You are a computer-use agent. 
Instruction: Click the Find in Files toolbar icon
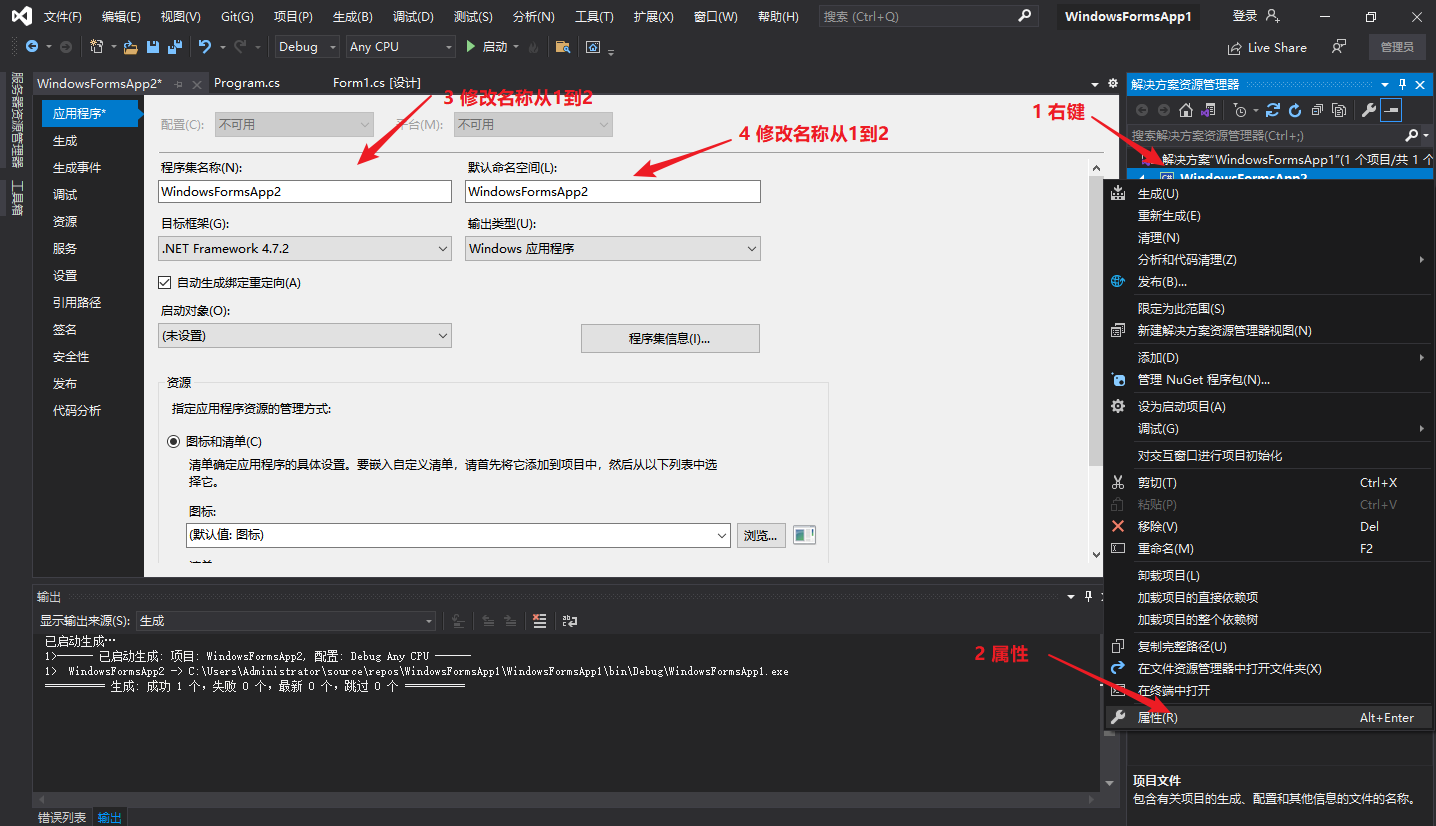point(563,47)
